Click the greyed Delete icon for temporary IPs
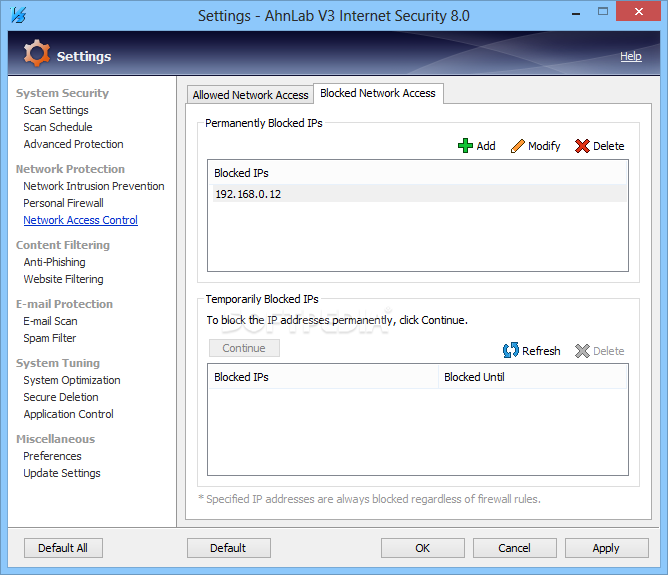Screen dimensions: 668x575 tap(582, 351)
